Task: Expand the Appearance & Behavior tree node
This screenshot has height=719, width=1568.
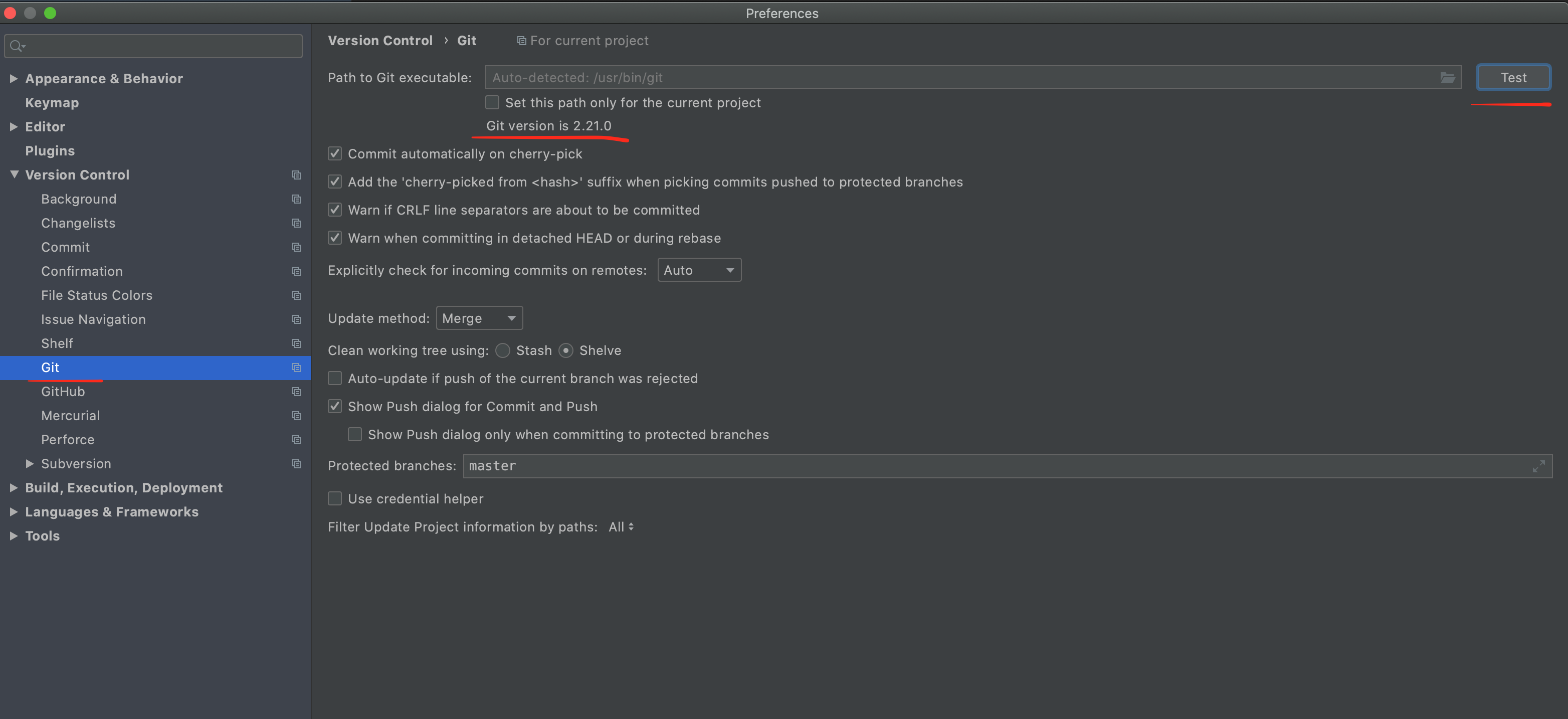Action: pos(14,79)
